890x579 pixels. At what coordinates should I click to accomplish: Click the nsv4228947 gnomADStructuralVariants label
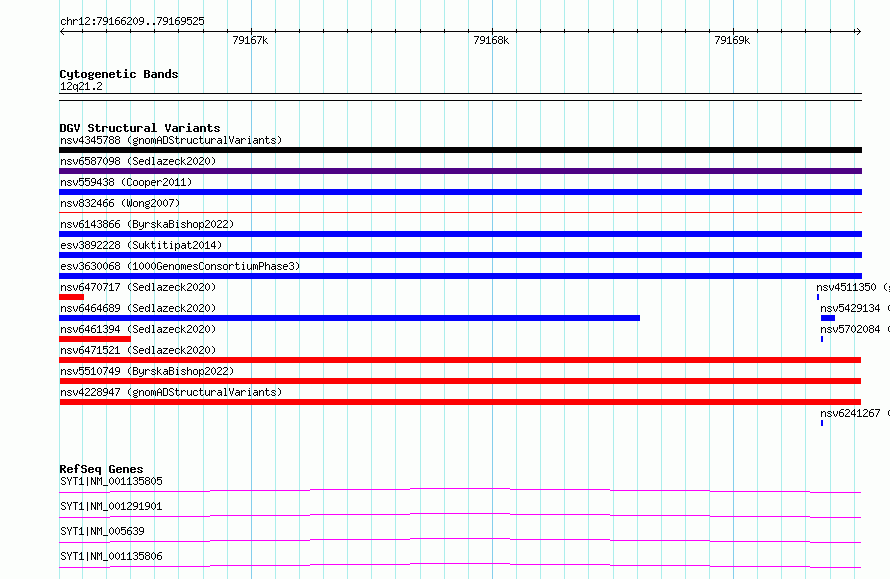tap(171, 392)
